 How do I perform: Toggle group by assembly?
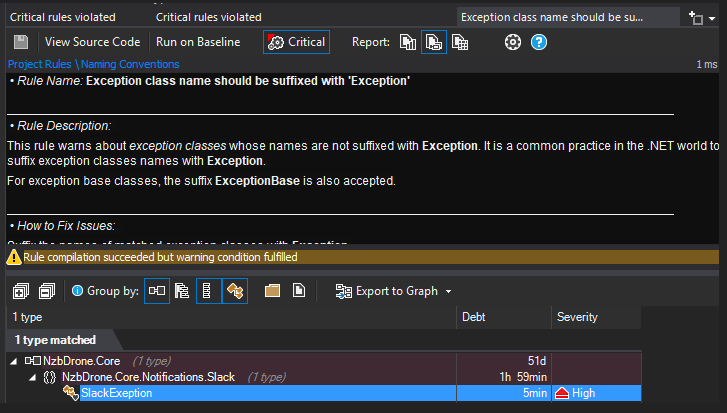[157, 291]
